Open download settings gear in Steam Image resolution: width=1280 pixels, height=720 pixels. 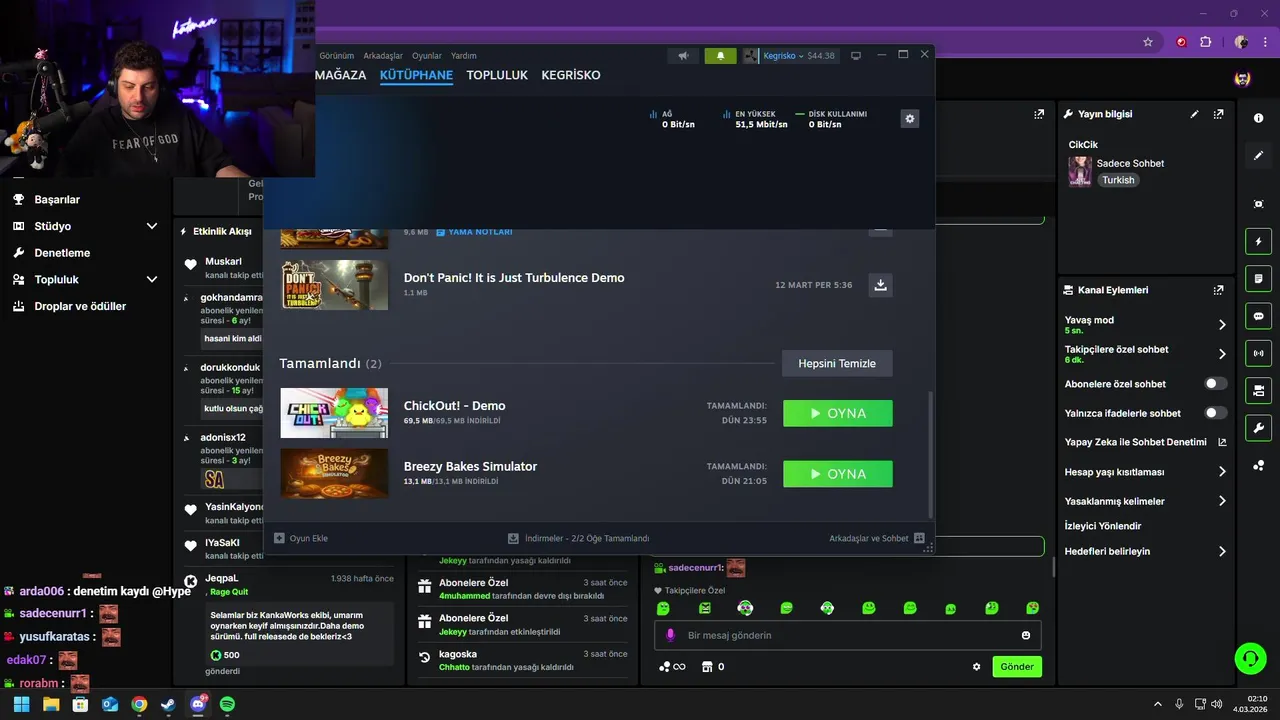(x=909, y=119)
